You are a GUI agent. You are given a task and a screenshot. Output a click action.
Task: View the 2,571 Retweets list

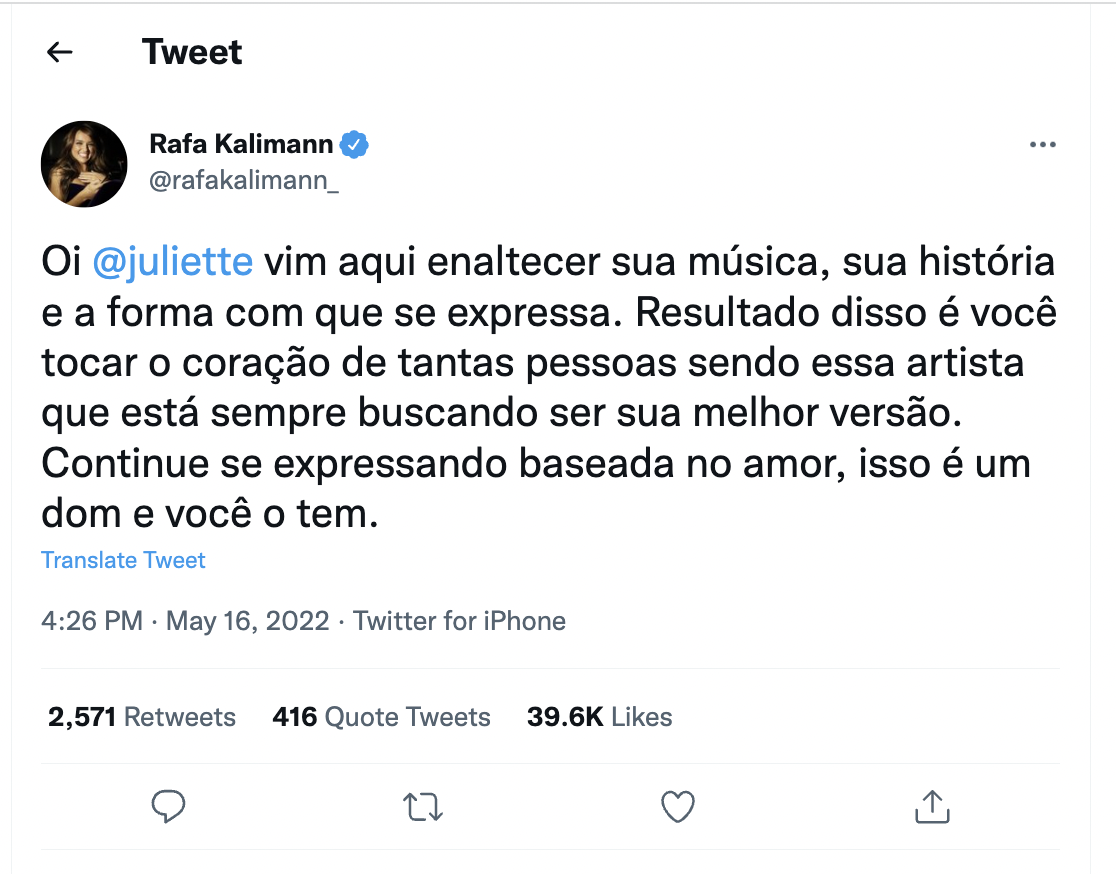pyautogui.click(x=142, y=717)
